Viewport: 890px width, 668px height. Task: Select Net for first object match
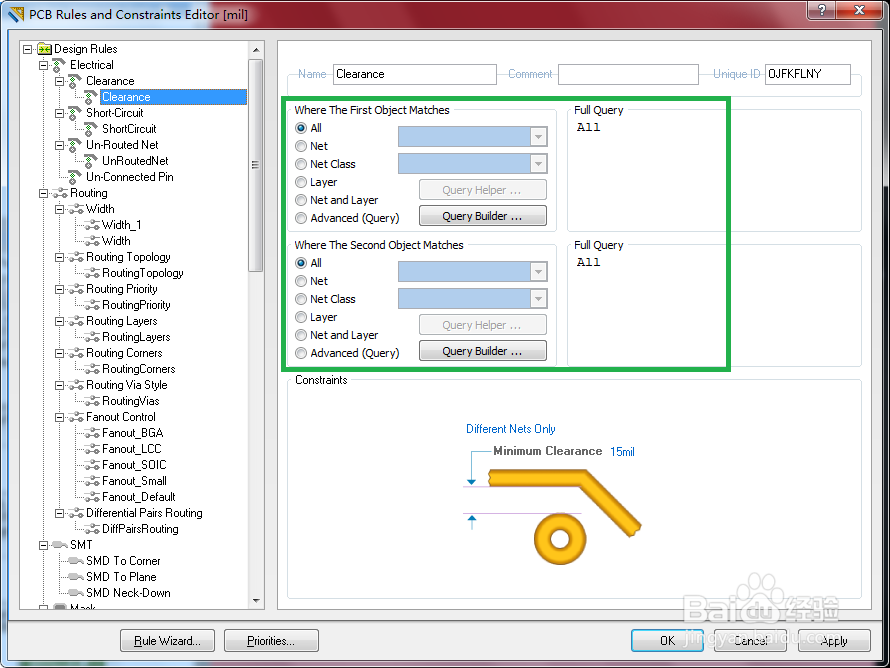tap(301, 146)
